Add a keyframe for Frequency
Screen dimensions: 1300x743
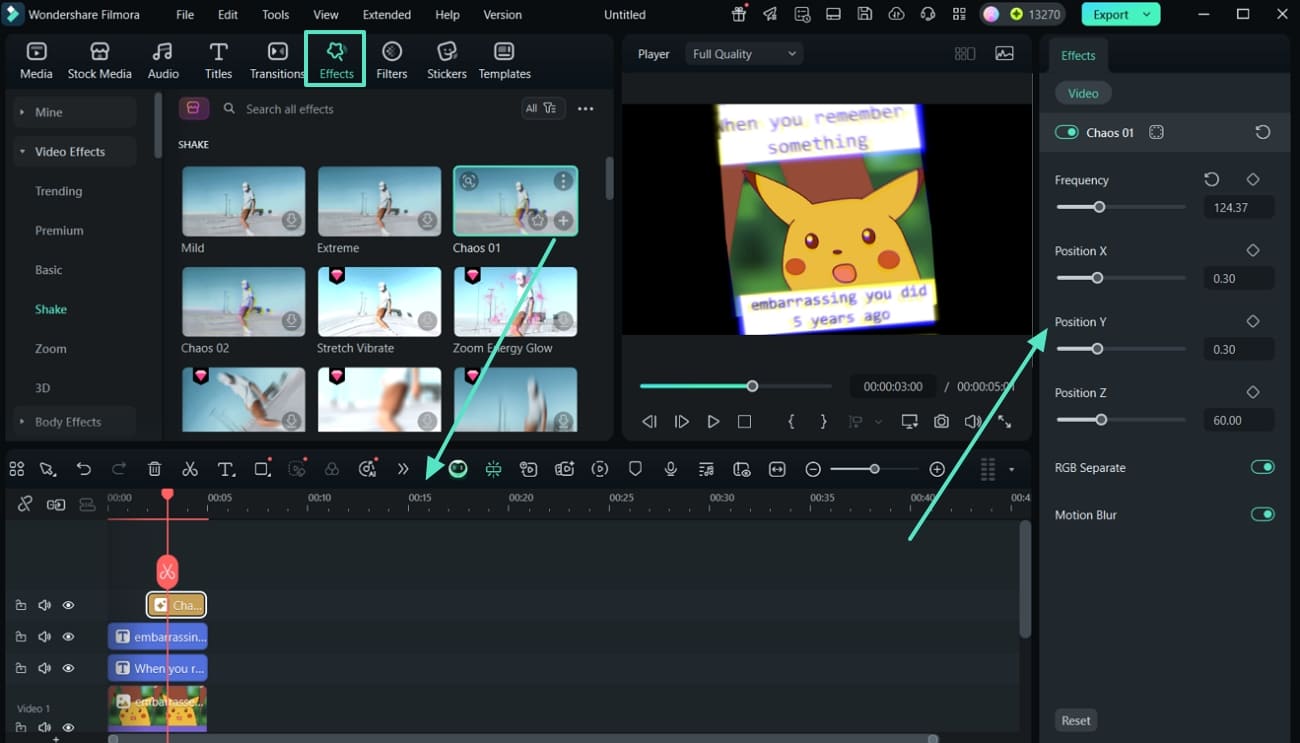tap(1253, 180)
